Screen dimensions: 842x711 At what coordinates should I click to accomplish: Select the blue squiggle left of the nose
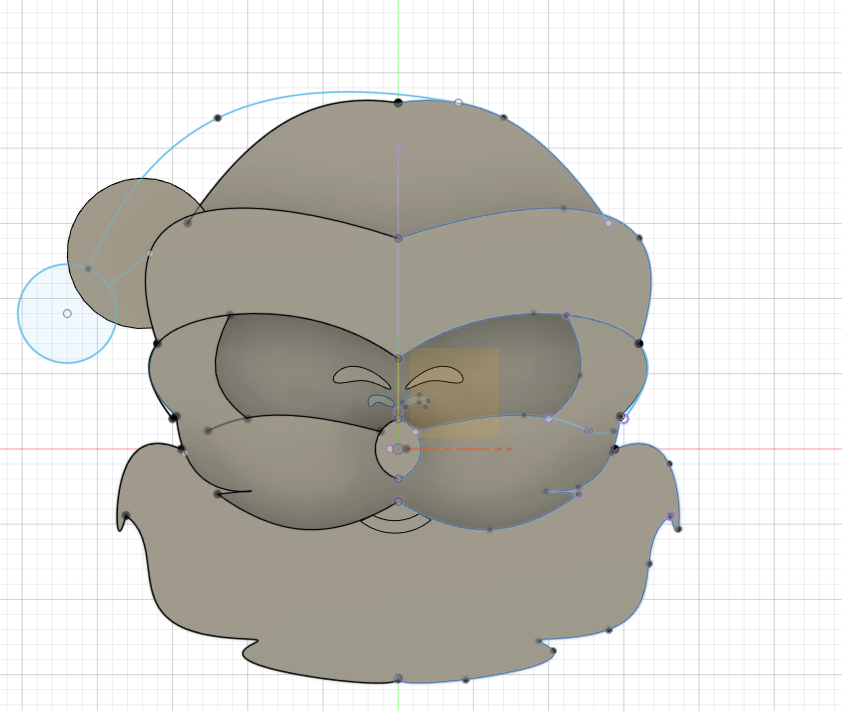378,400
